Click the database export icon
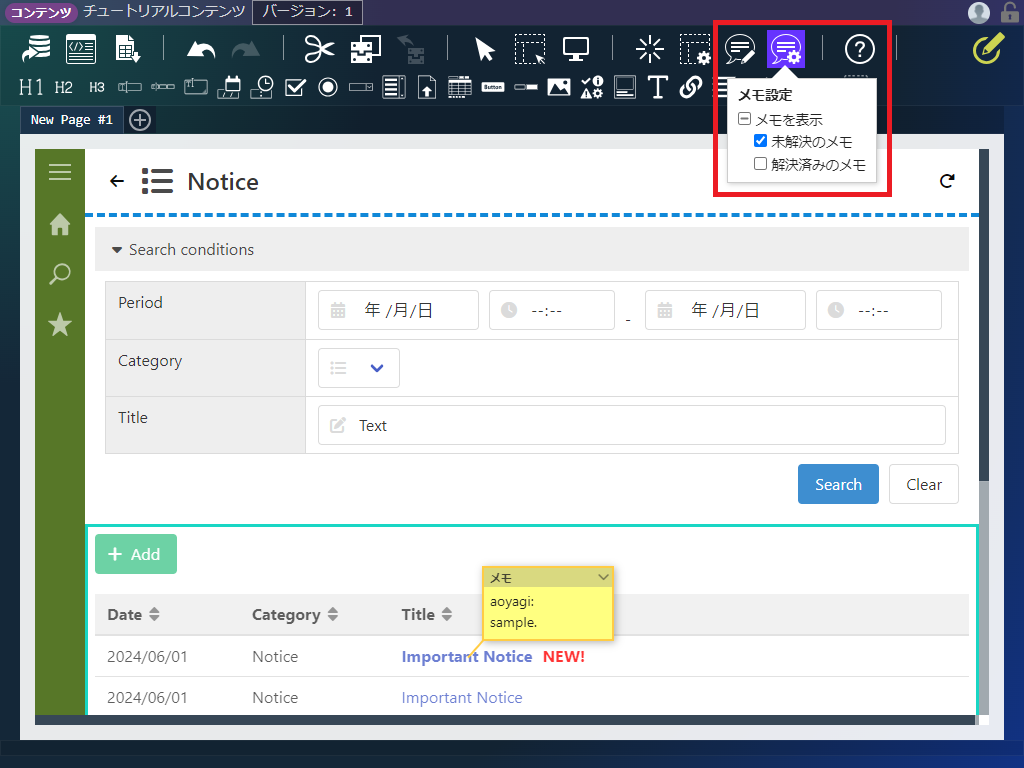Screen dimensions: 1024x768 tap(36, 49)
